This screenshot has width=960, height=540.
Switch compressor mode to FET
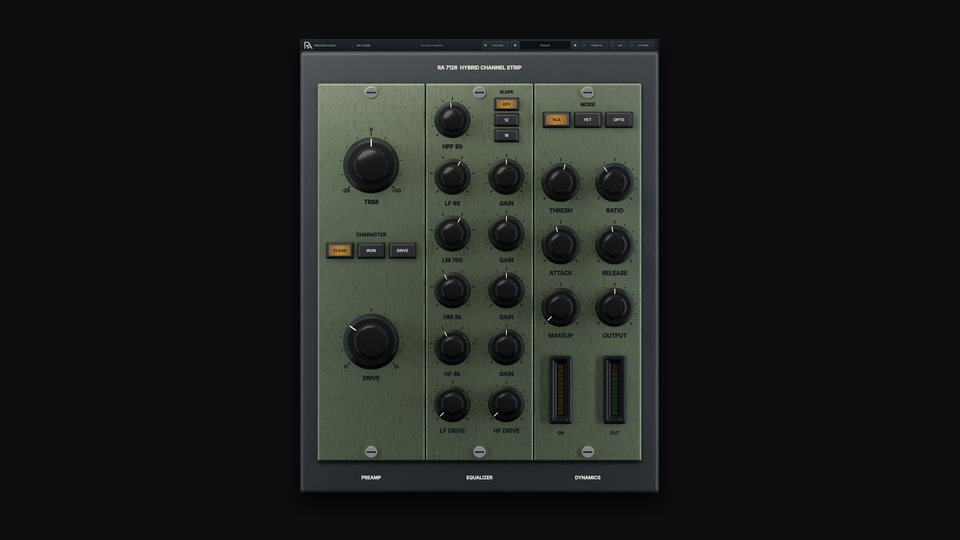(588, 120)
